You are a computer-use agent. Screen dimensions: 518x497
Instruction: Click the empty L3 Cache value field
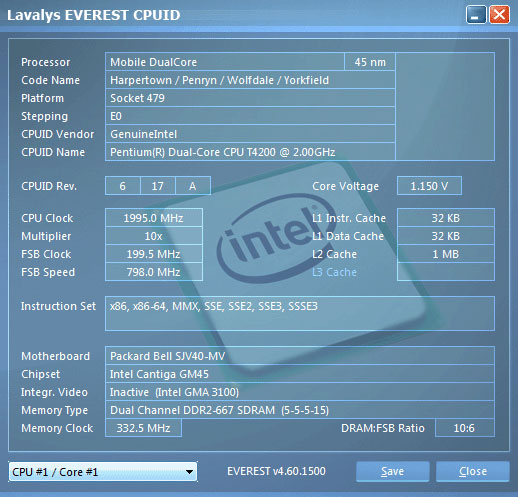coord(446,272)
